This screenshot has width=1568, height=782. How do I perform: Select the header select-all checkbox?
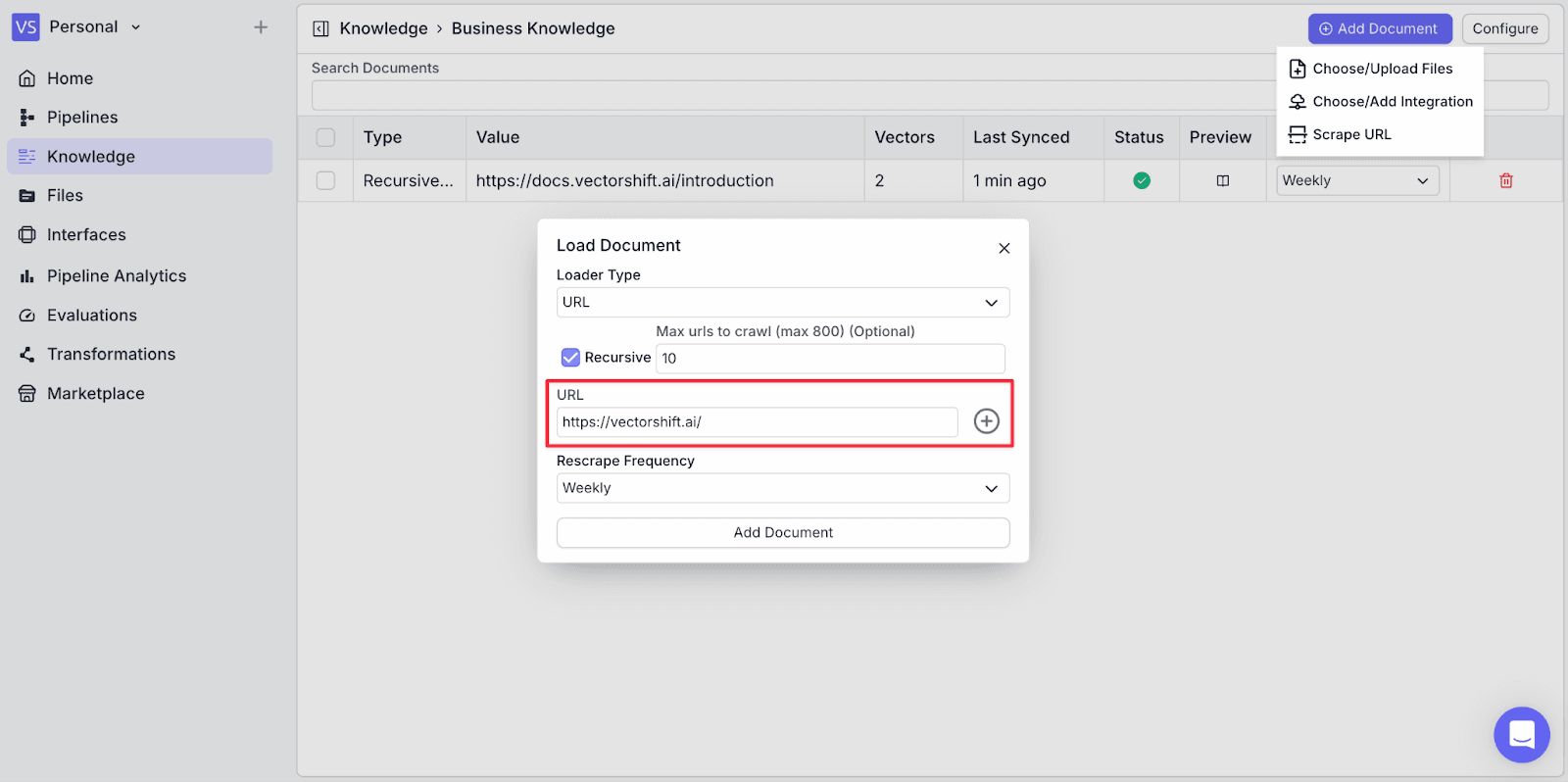coord(325,137)
